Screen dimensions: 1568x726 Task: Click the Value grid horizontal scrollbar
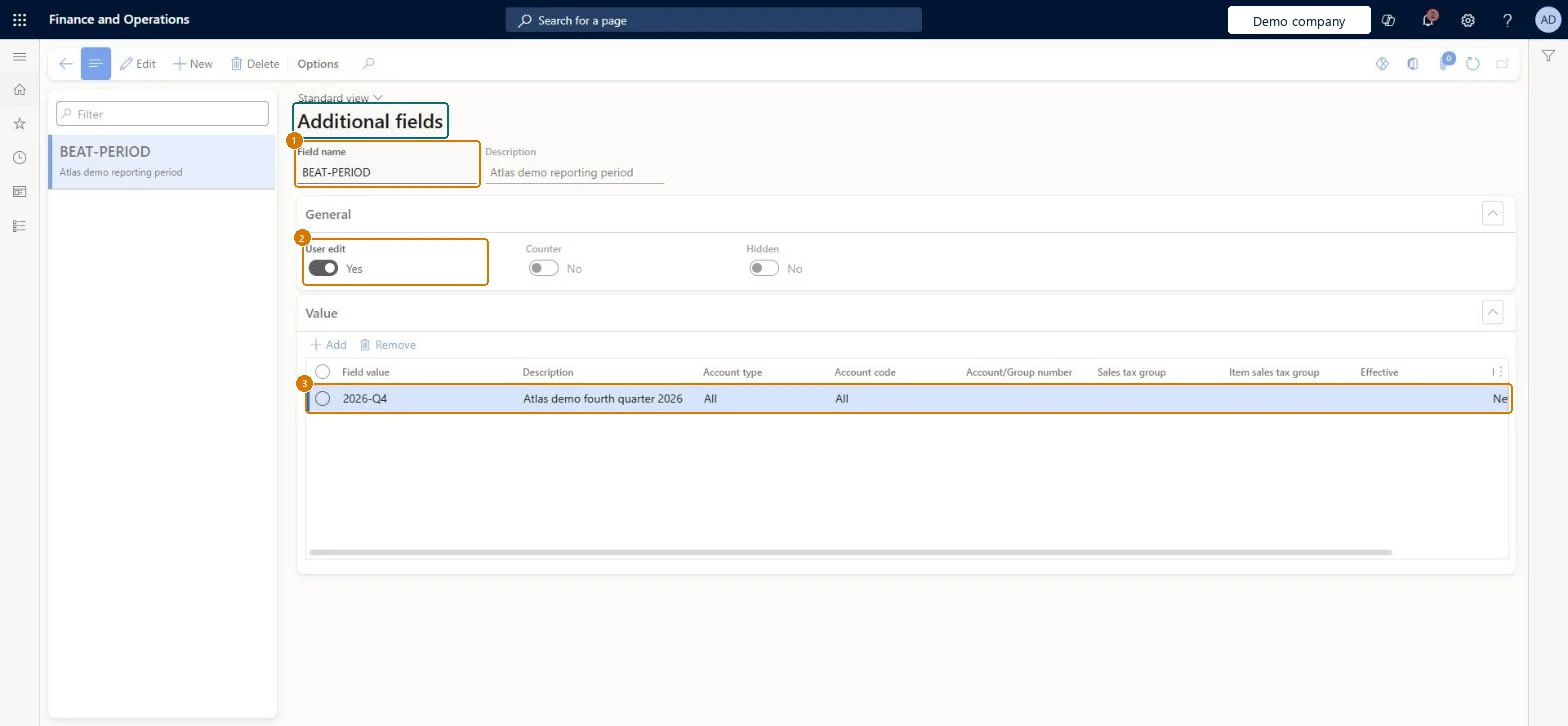(x=850, y=552)
